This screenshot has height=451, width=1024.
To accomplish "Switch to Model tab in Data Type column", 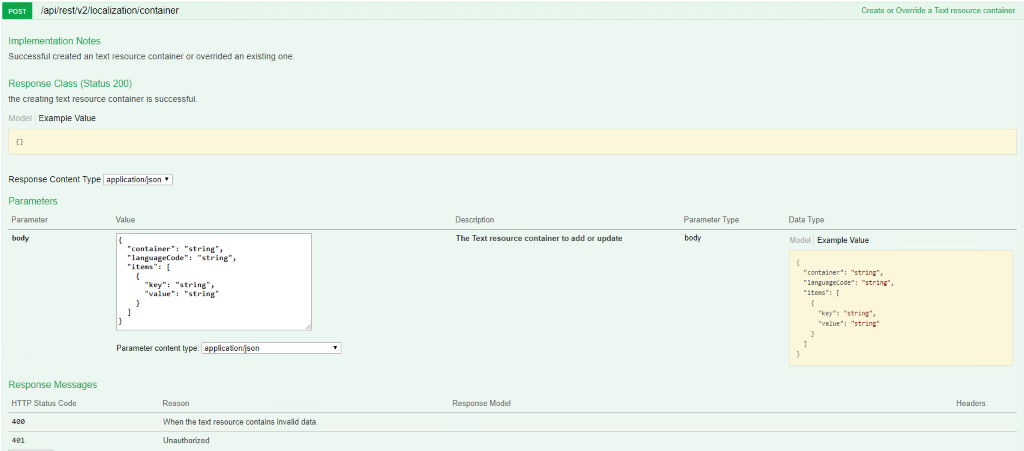I will pyautogui.click(x=799, y=240).
